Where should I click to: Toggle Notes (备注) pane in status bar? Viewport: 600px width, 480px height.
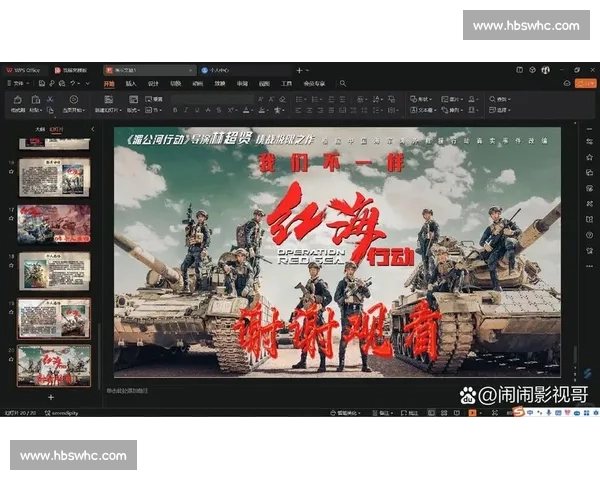pyautogui.click(x=383, y=413)
